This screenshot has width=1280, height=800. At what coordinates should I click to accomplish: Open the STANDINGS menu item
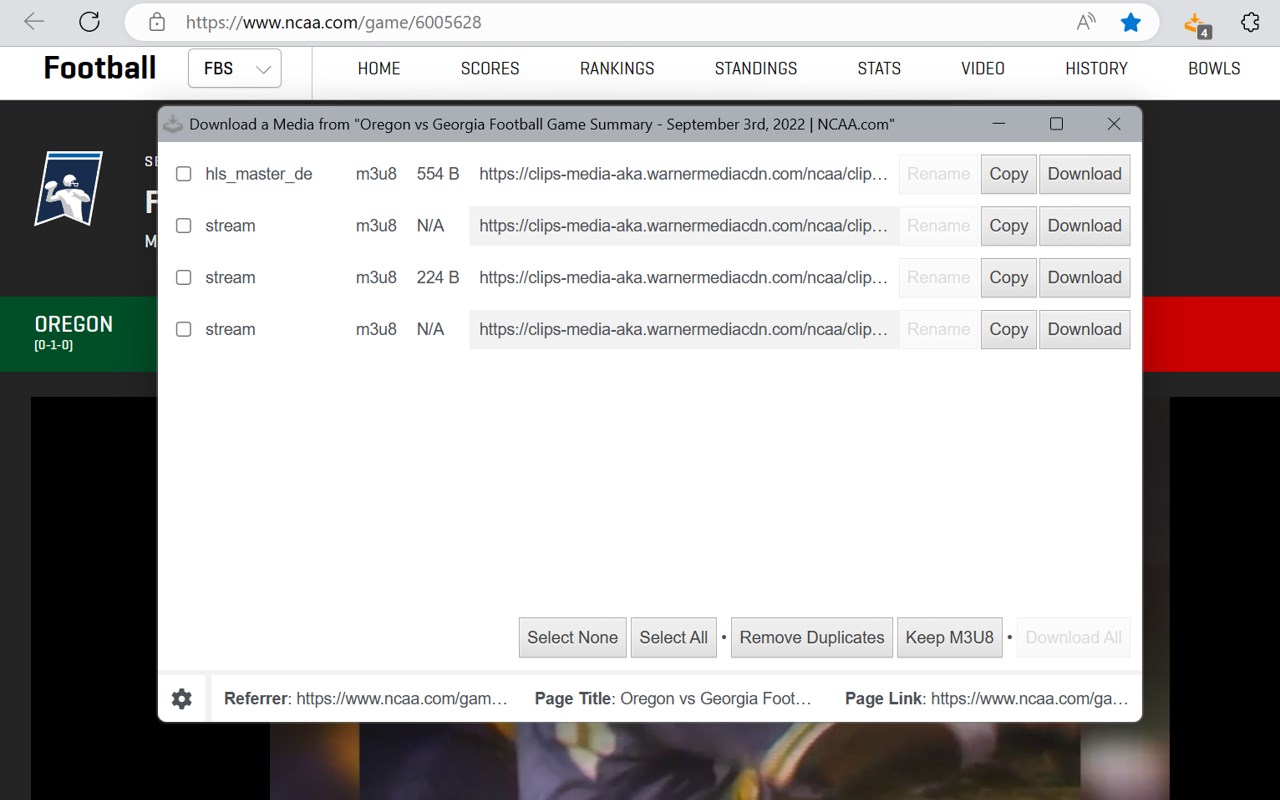tap(756, 68)
